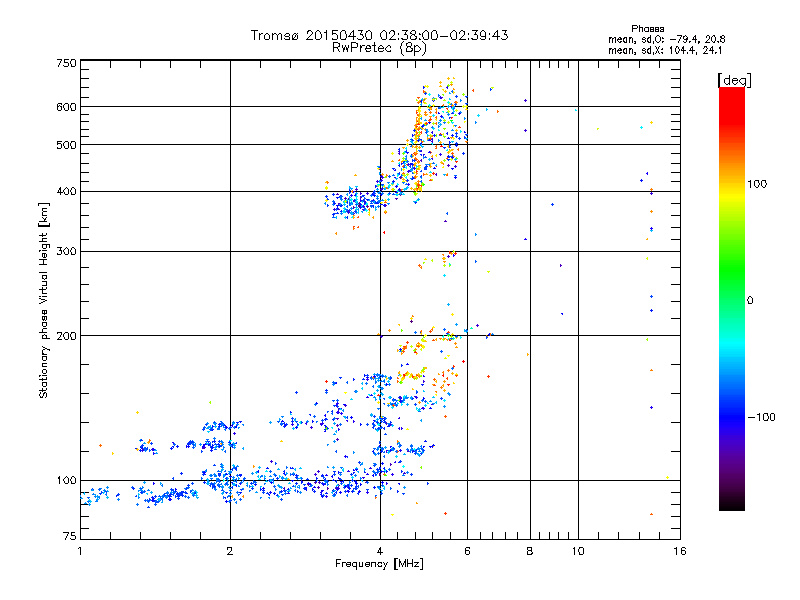Click the x-axis tick label "6"
Image resolution: width=800 pixels, height=600 pixels.
(467, 551)
